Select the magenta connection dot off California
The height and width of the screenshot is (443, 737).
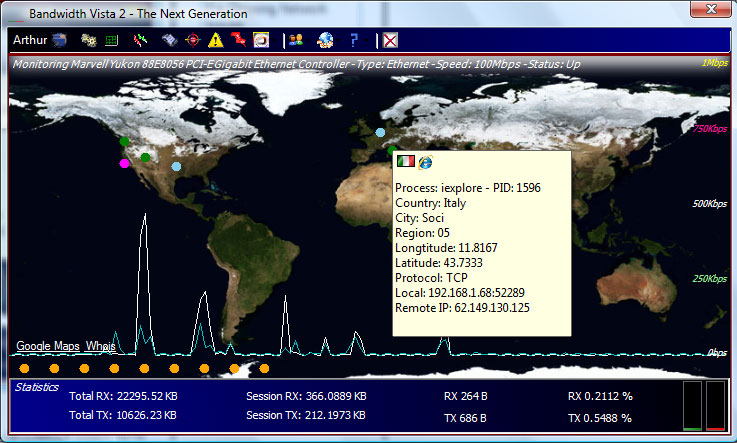(125, 163)
